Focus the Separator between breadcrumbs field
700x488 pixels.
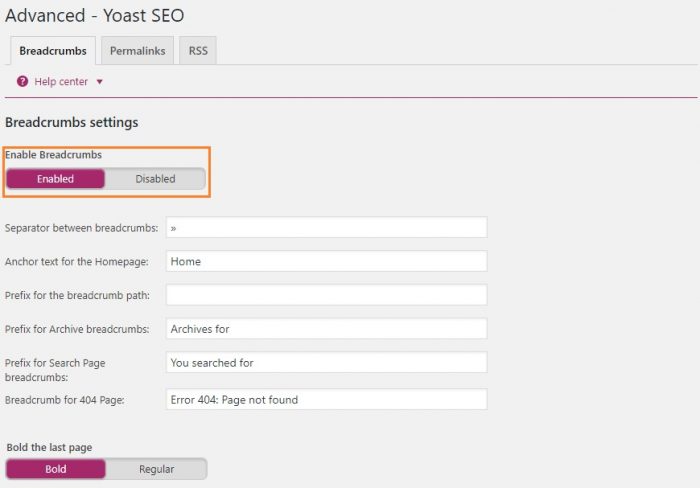point(326,228)
